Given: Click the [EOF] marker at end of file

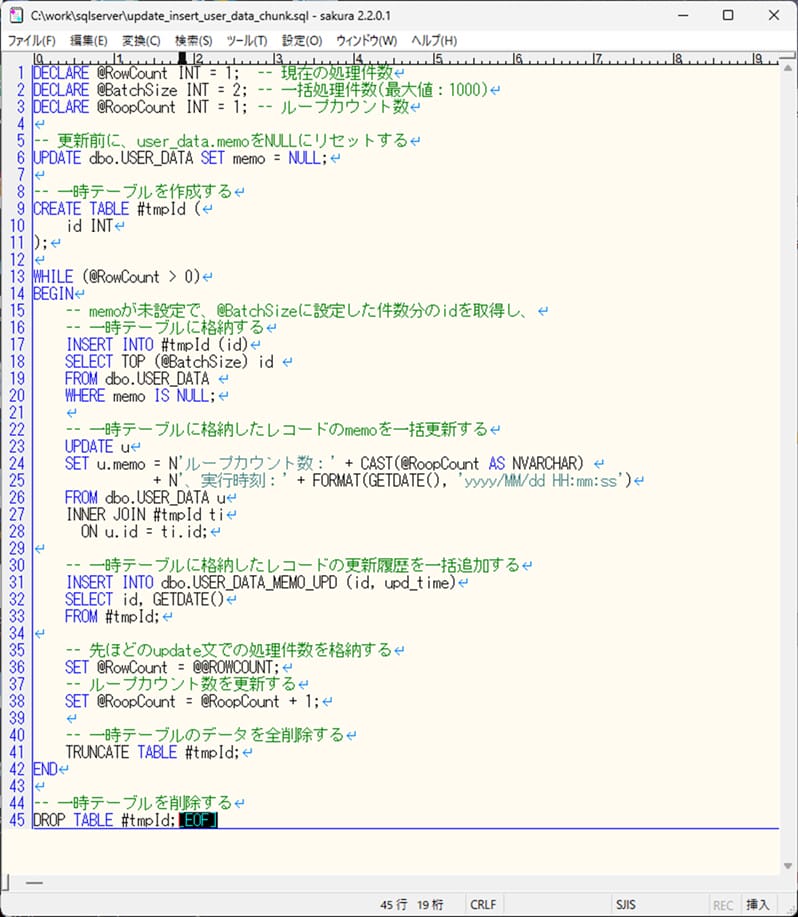Looking at the screenshot, I should [198, 820].
